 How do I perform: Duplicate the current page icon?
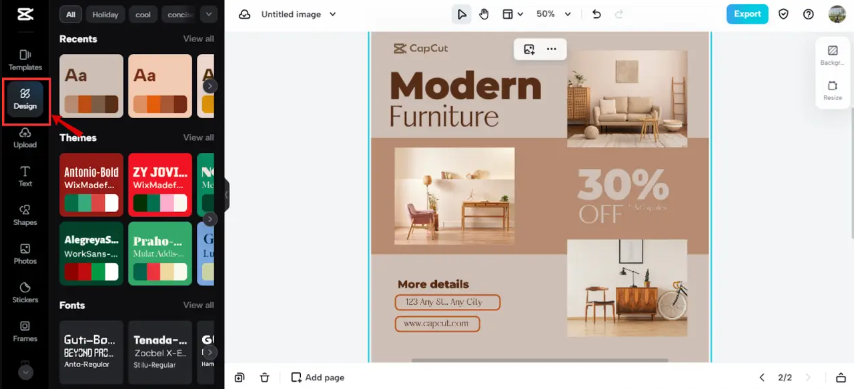coord(240,377)
